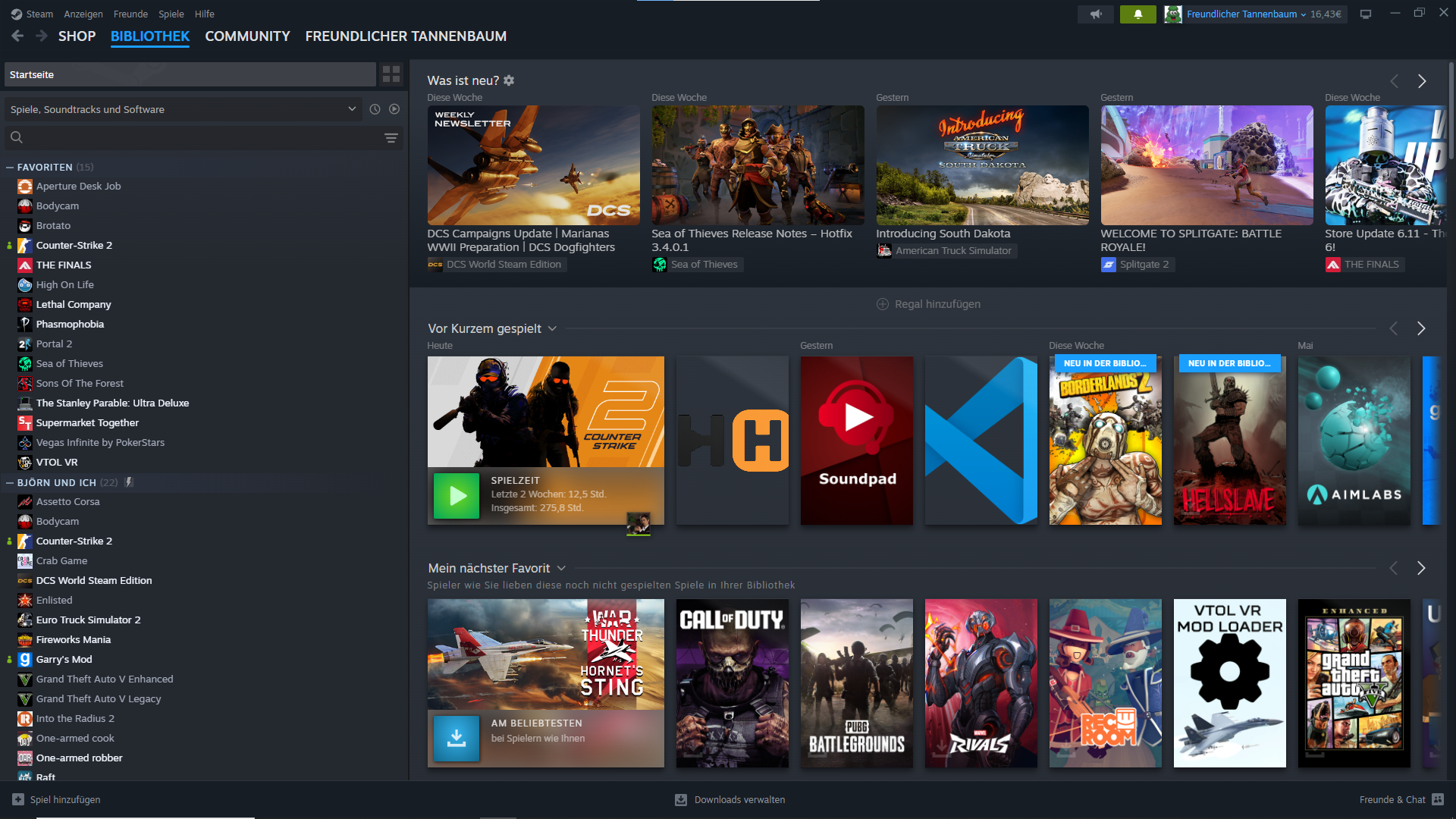Viewport: 1456px width, 819px height.
Task: Switch to Big Picture mode icon
Action: pyautogui.click(x=1366, y=14)
